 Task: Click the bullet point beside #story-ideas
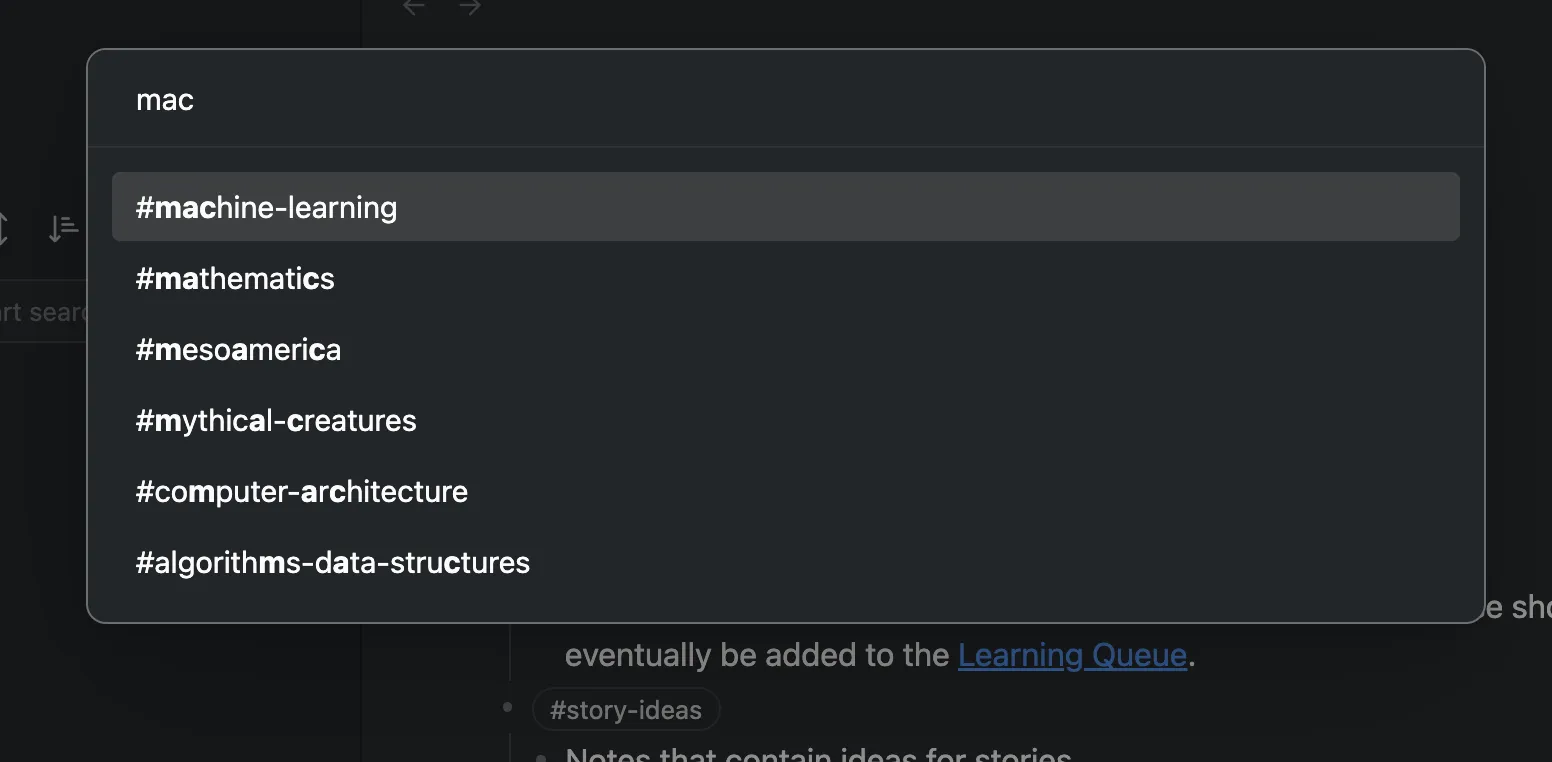(507, 707)
